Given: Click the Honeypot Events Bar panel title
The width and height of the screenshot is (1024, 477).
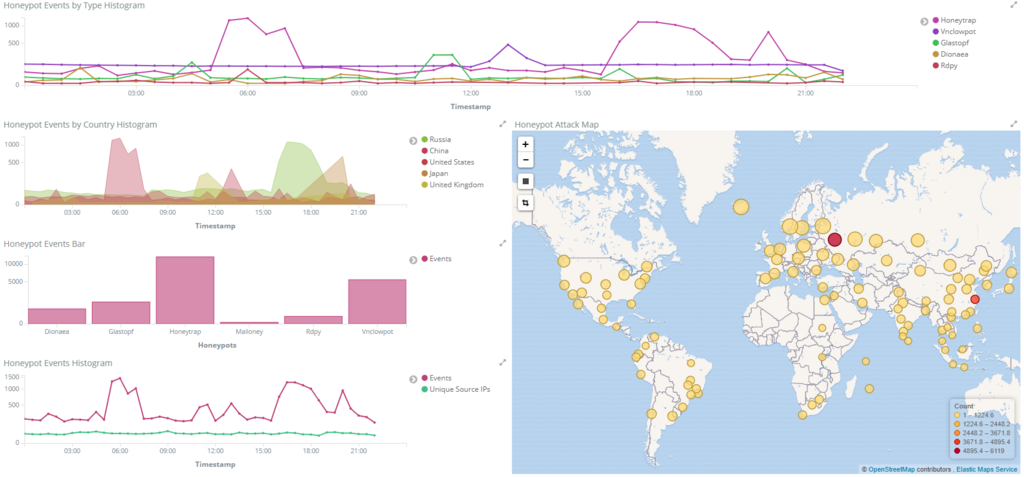Looking at the screenshot, I should [44, 244].
